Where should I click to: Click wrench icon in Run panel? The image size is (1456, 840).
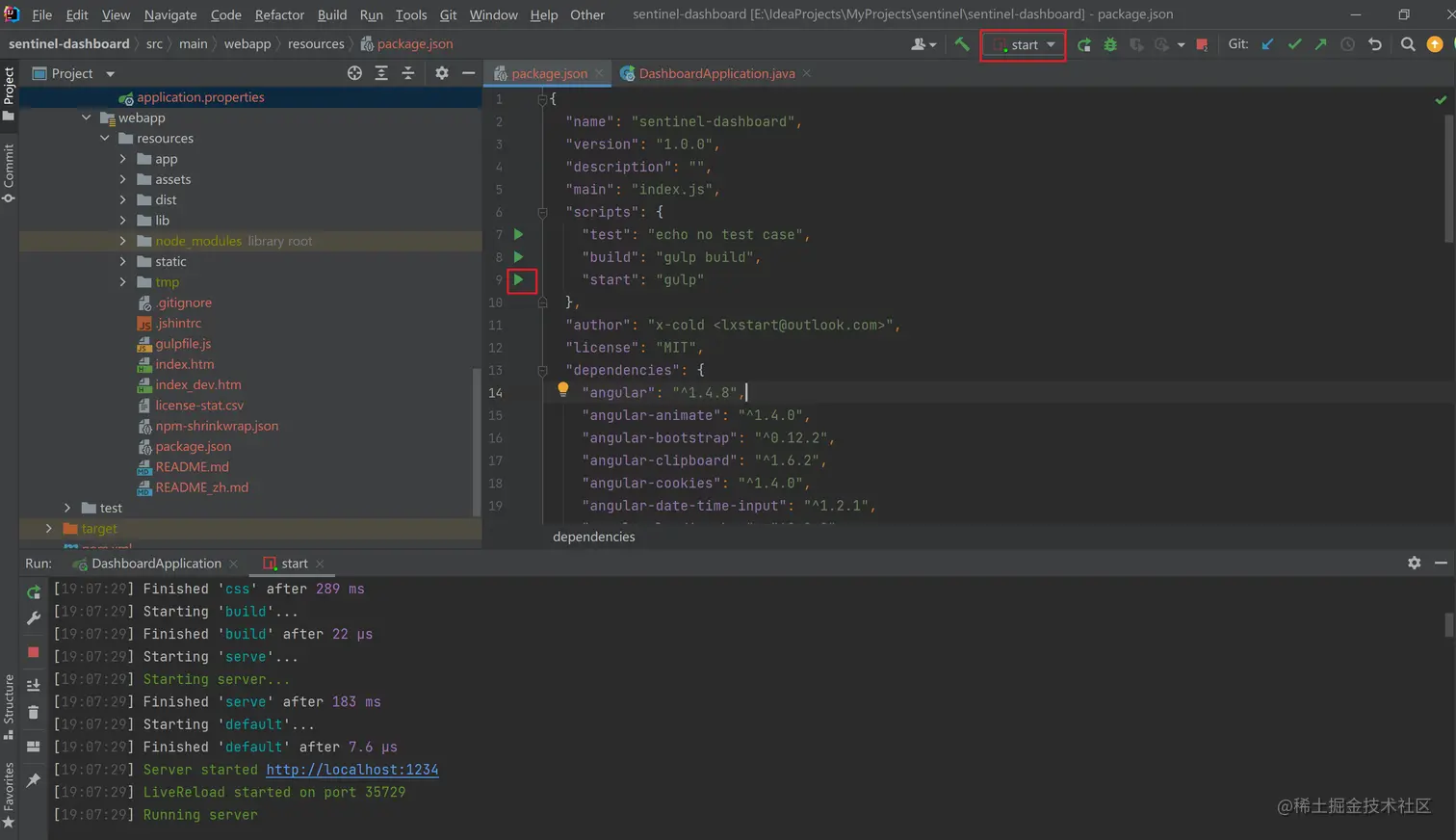point(34,618)
